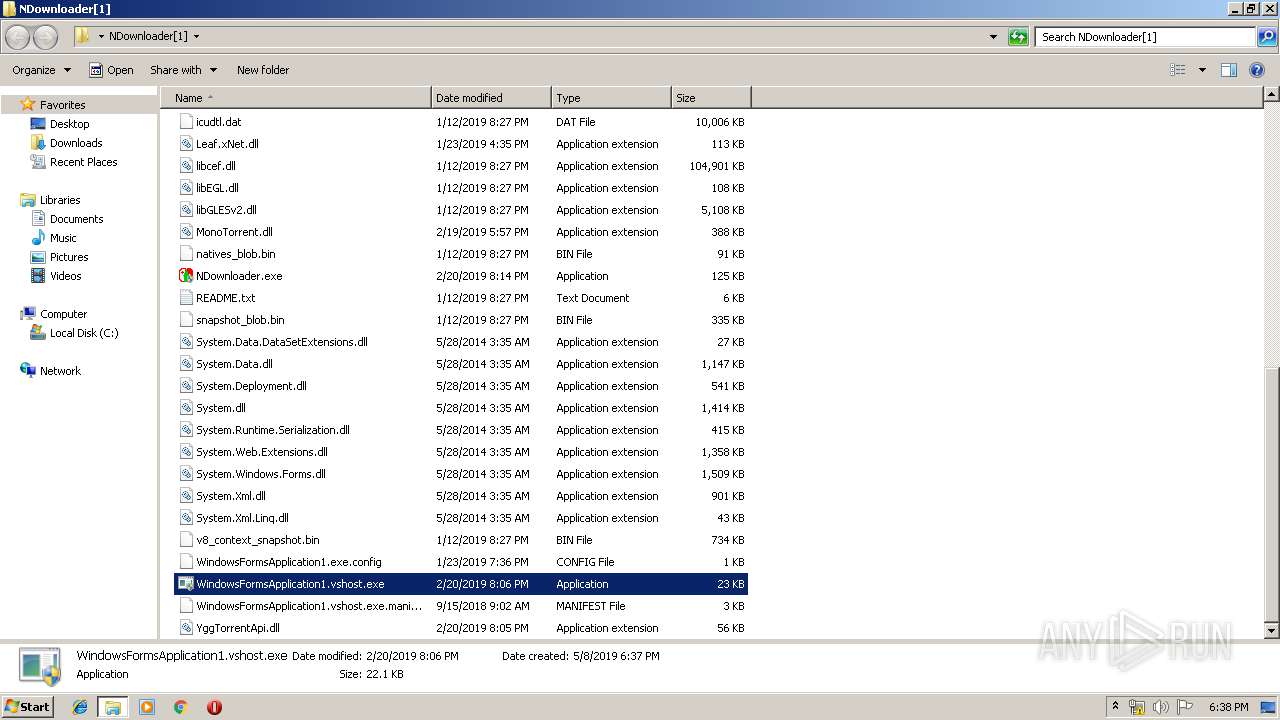Select the System.Xml.dll file icon
Screen dimensions: 1280x720
pos(186,496)
